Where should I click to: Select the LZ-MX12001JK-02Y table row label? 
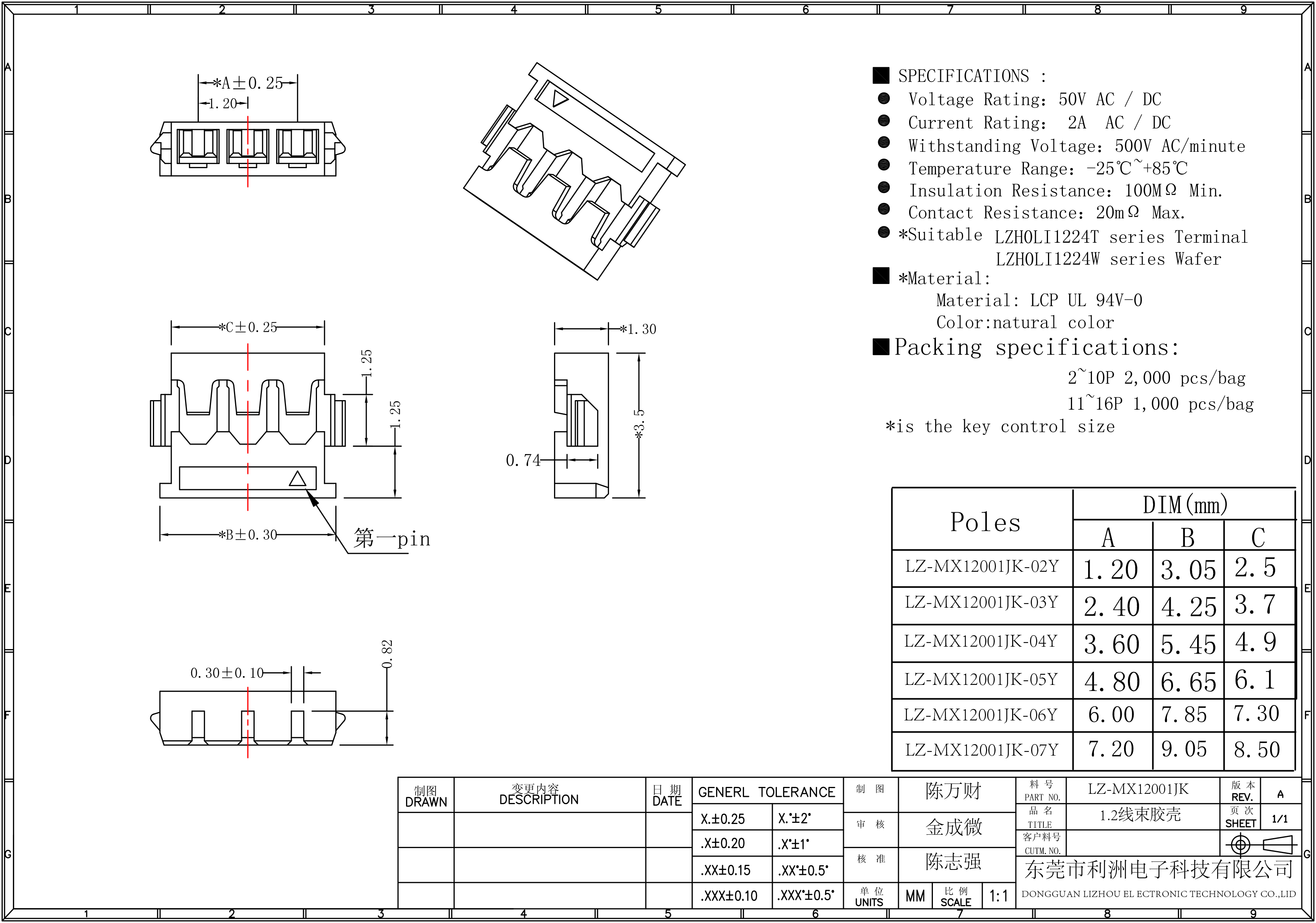(x=982, y=567)
